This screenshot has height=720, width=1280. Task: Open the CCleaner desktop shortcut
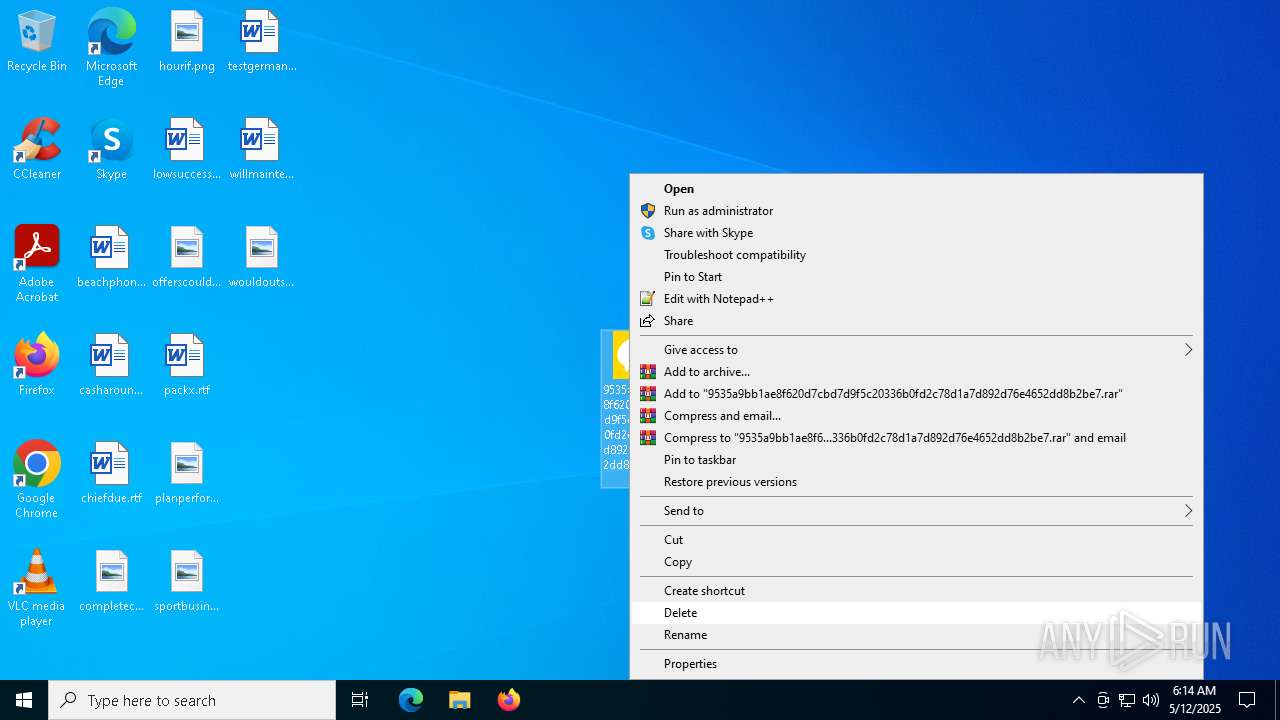click(37, 150)
